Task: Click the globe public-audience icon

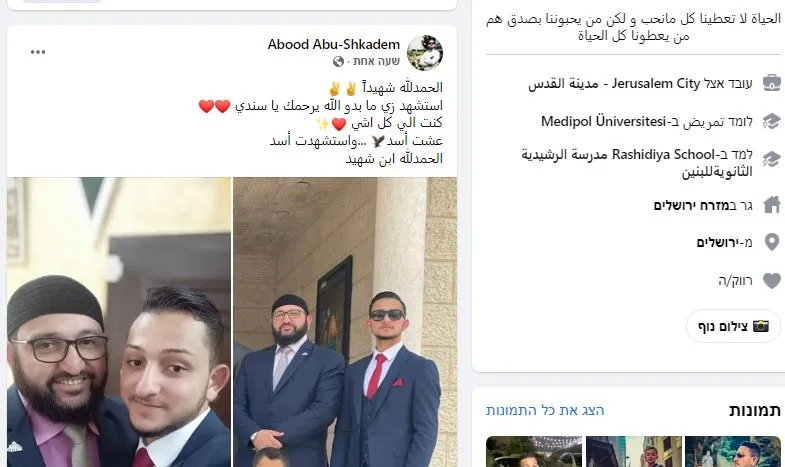Action: [338, 62]
